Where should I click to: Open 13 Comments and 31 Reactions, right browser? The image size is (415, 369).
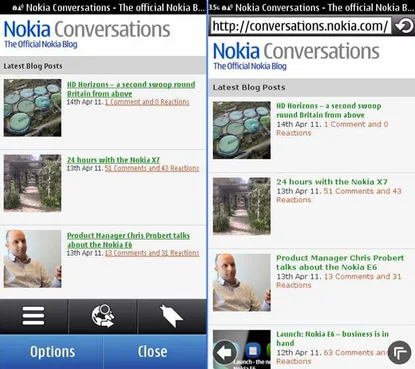coord(339,281)
